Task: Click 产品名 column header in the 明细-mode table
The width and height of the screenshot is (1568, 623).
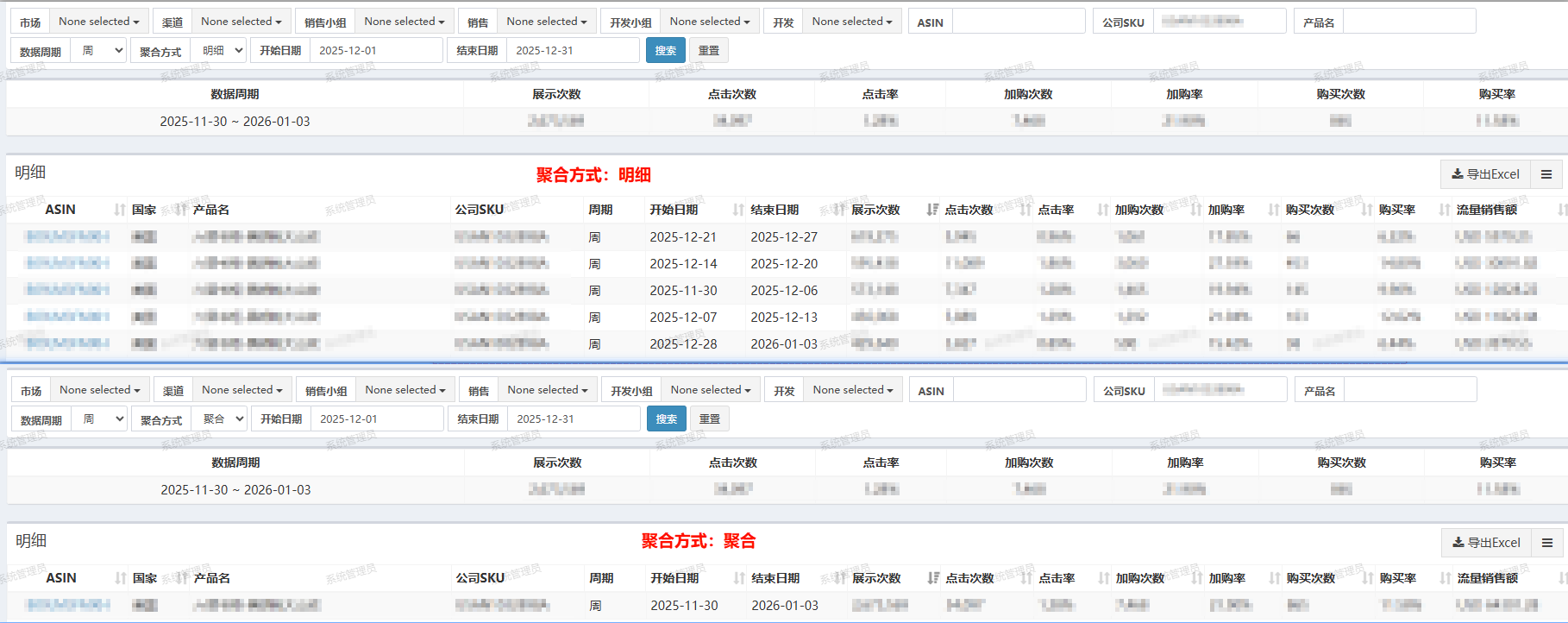Action: (x=211, y=210)
